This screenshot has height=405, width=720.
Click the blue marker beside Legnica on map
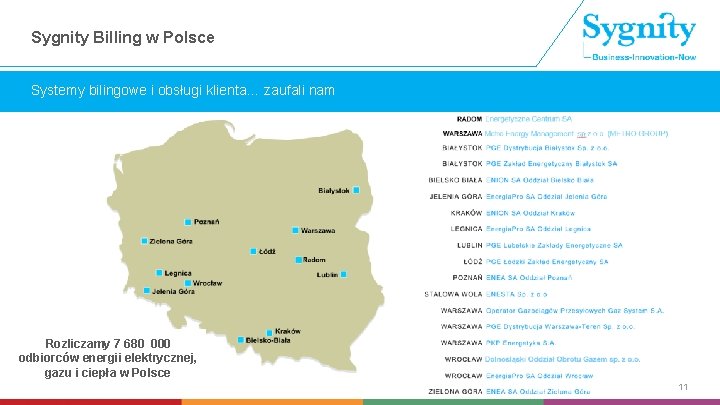point(159,273)
